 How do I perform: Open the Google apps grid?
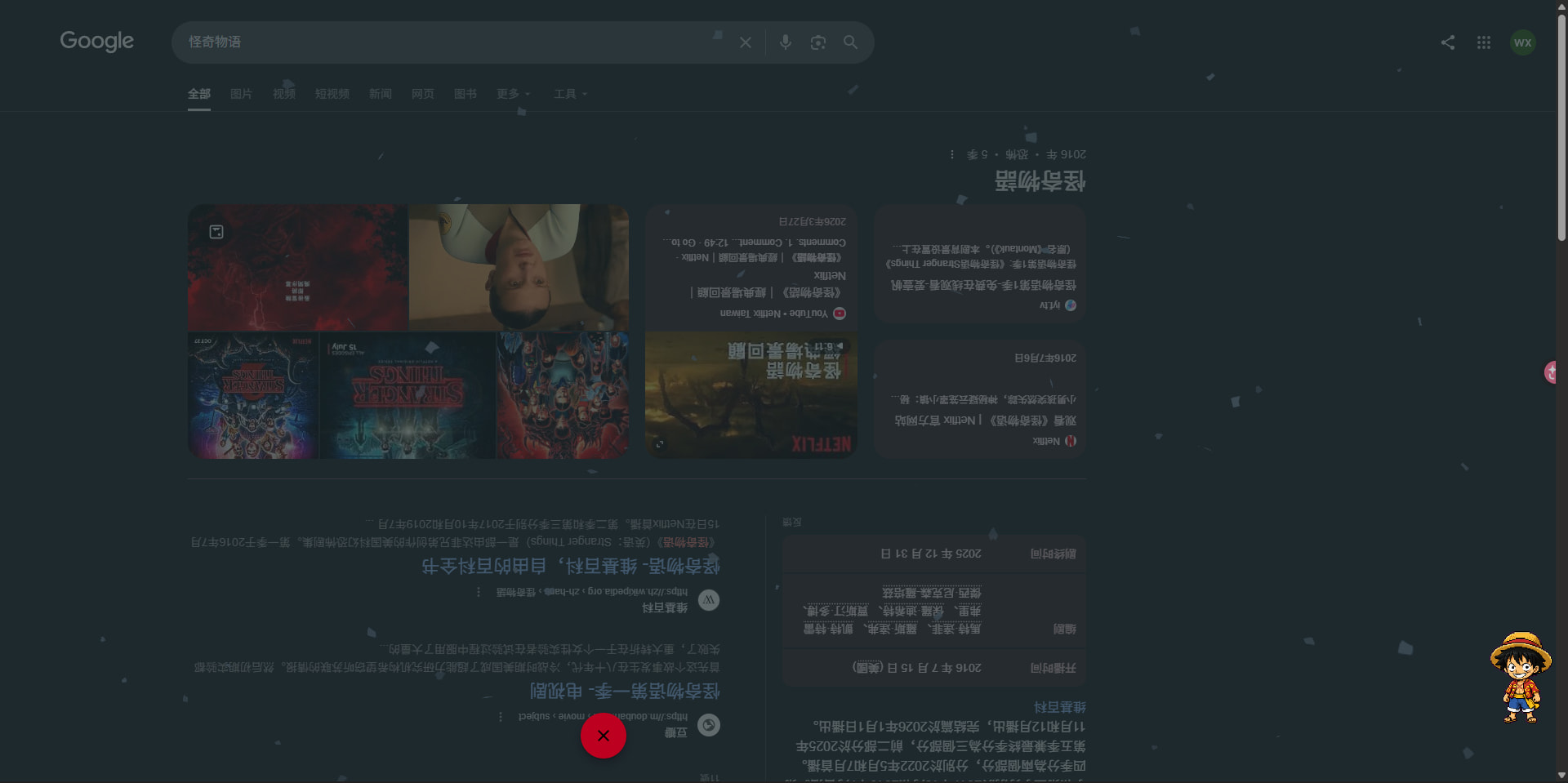[1484, 42]
